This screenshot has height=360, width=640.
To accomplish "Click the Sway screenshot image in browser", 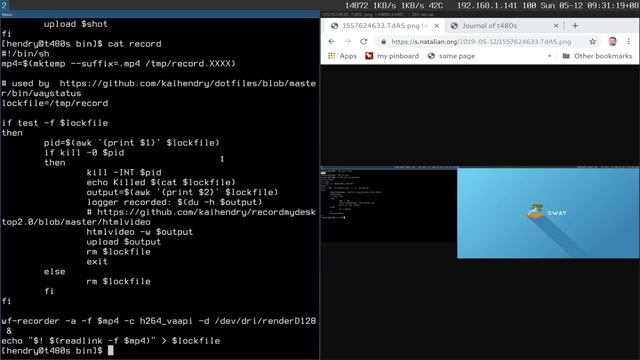I will (480, 212).
